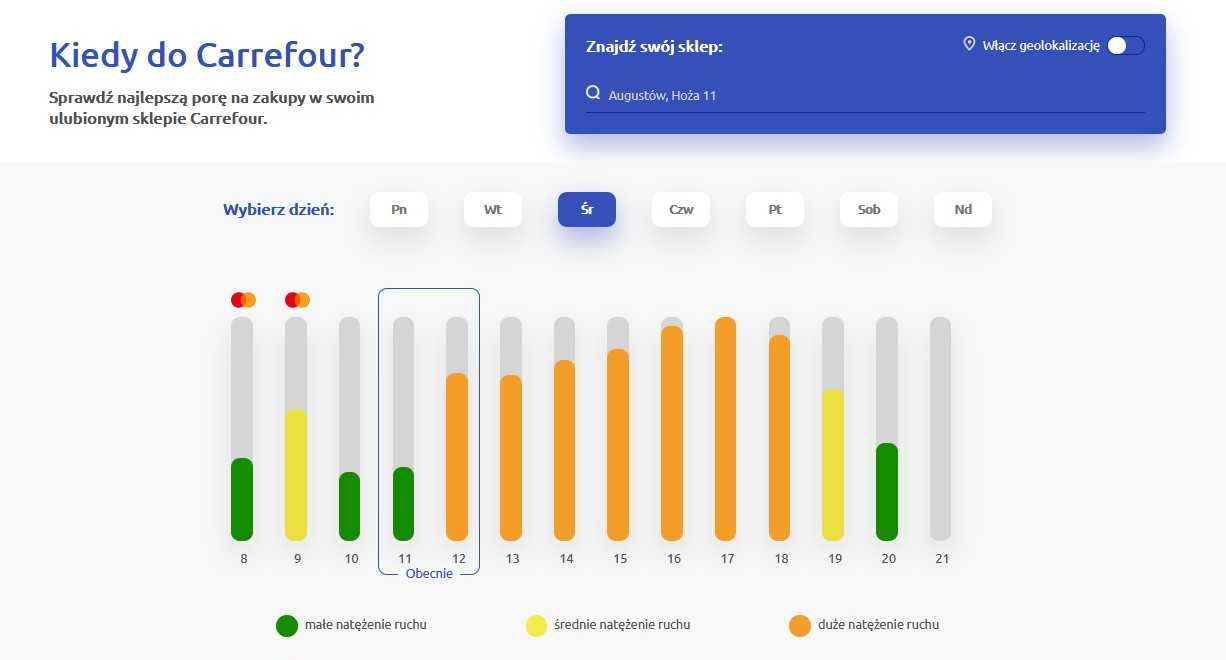
Task: Select the Śr day tab
Action: click(x=587, y=210)
